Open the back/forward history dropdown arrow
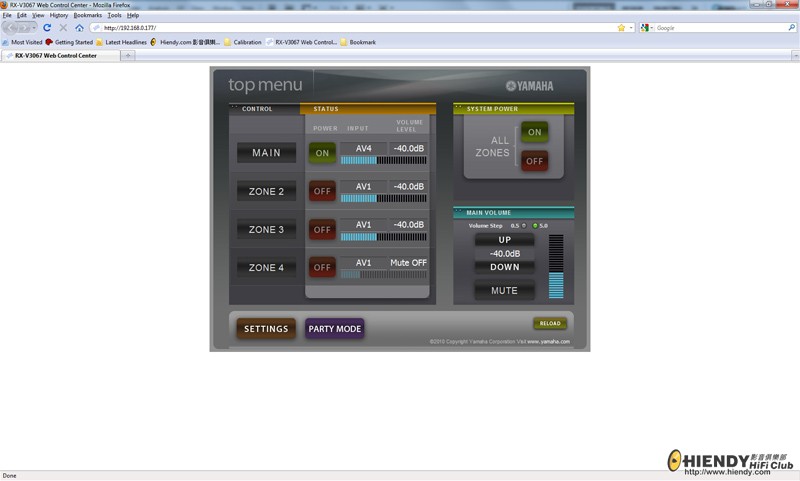Screen dimensions: 800x481 click(34, 28)
